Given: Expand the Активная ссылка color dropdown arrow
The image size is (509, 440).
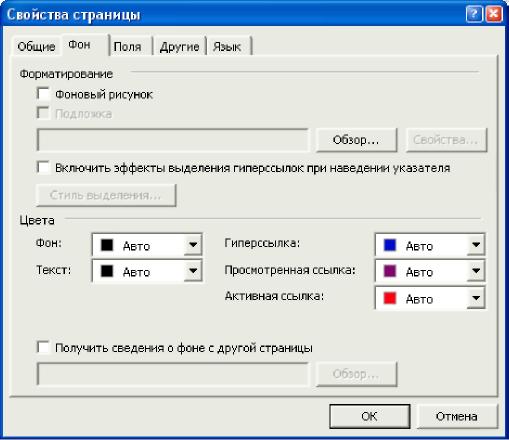Looking at the screenshot, I should tap(476, 298).
